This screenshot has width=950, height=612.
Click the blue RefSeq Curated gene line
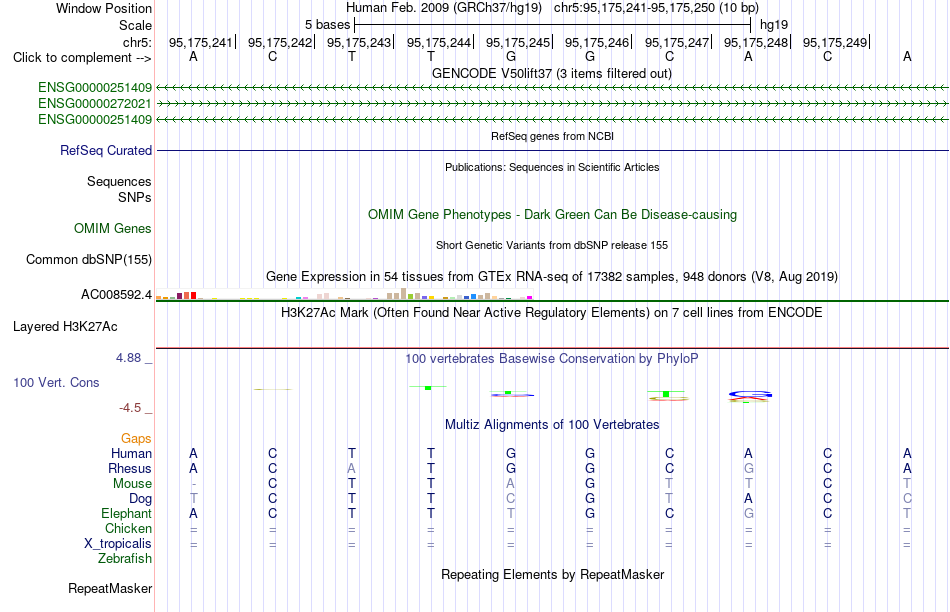[x=552, y=150]
